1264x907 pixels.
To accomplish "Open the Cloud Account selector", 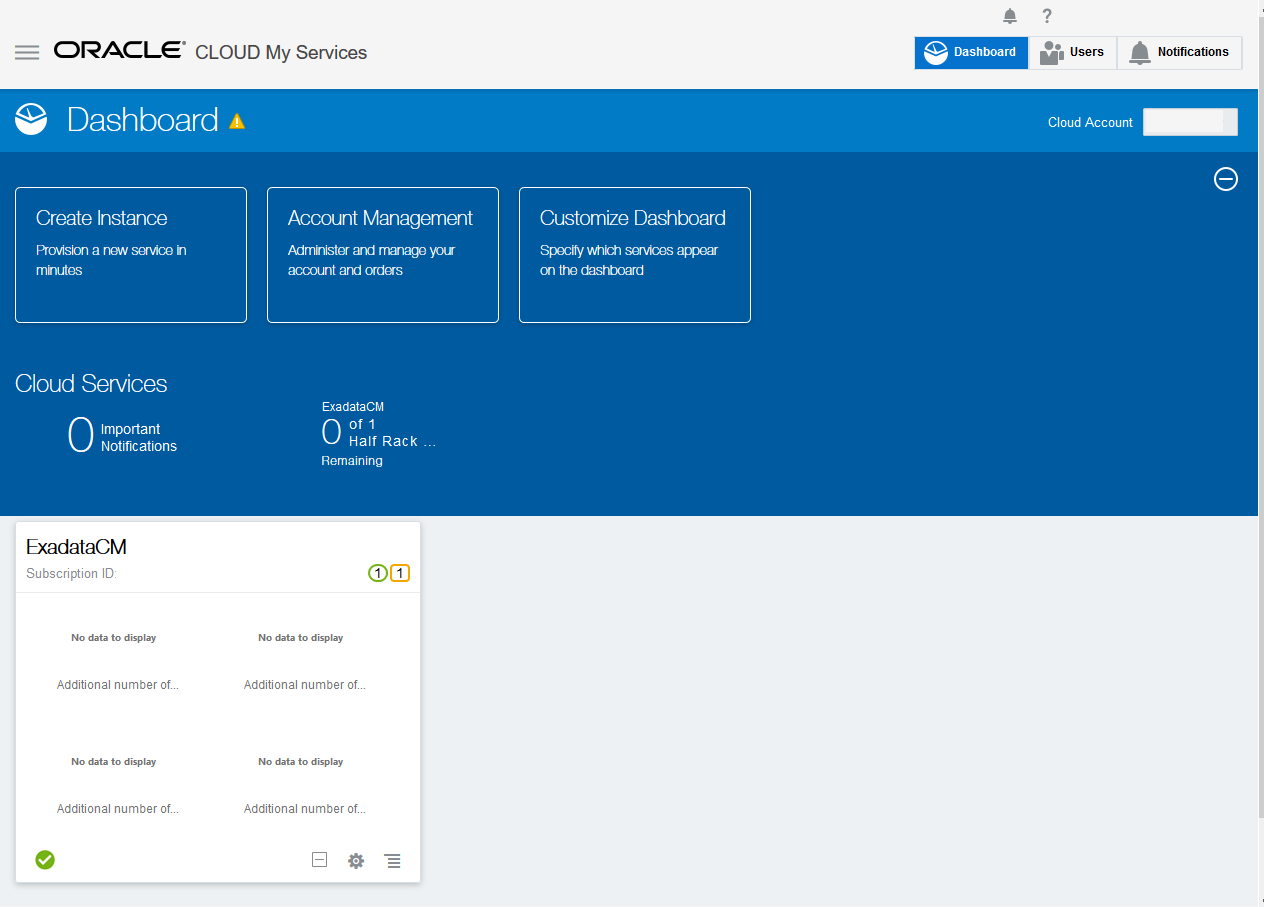I will click(x=1190, y=121).
